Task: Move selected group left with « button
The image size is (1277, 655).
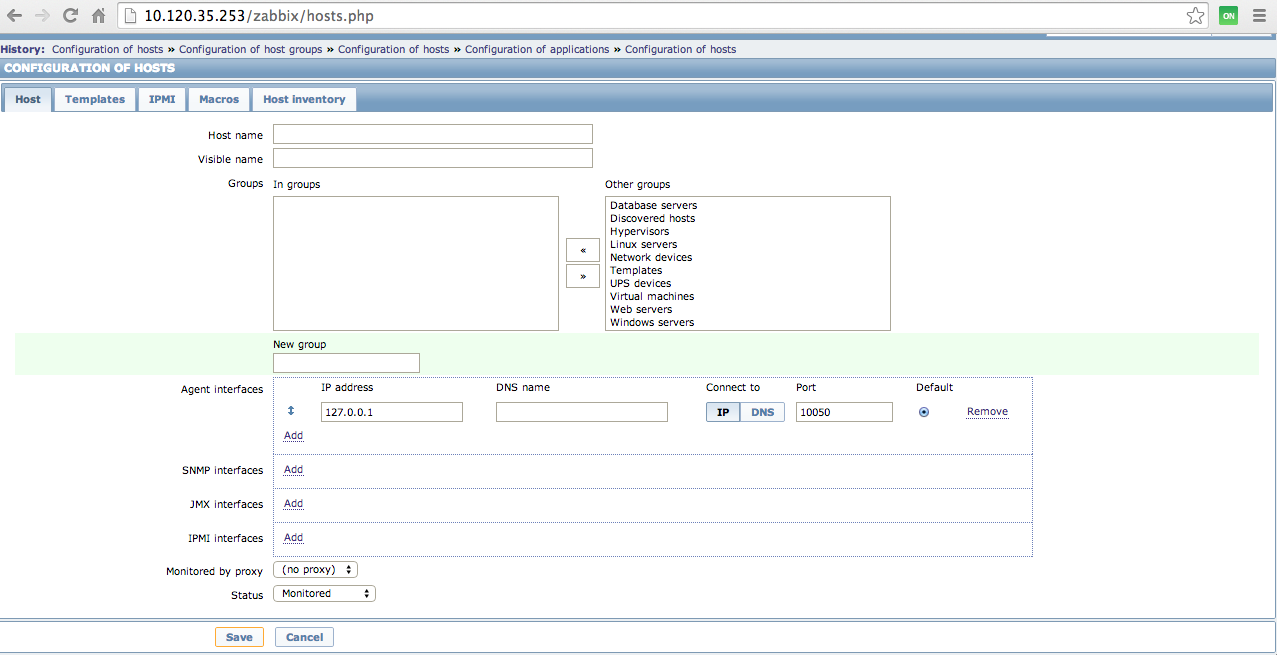Action: tap(583, 250)
